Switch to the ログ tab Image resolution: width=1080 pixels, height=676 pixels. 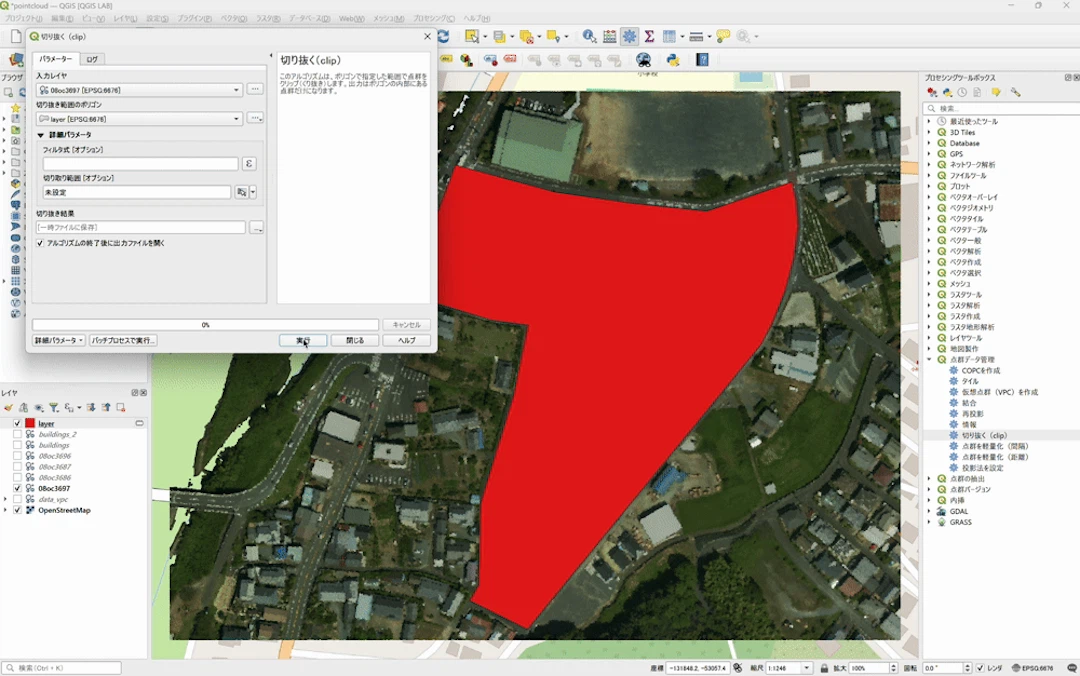tap(92, 59)
